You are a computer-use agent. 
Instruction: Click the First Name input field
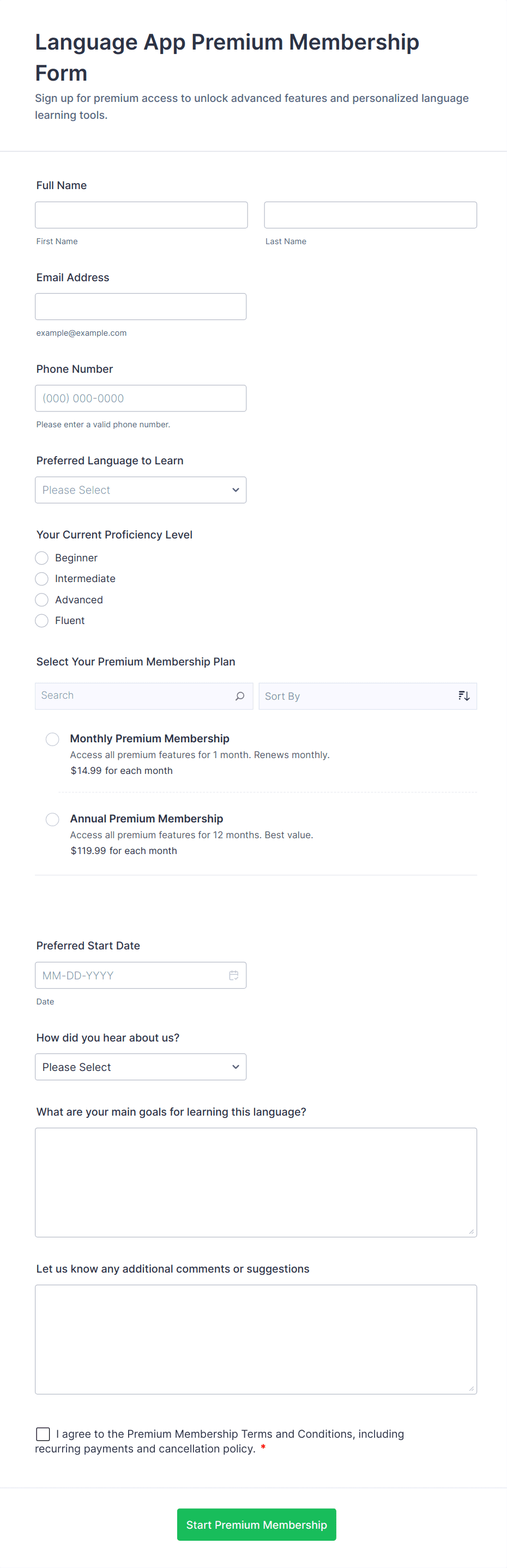[141, 215]
